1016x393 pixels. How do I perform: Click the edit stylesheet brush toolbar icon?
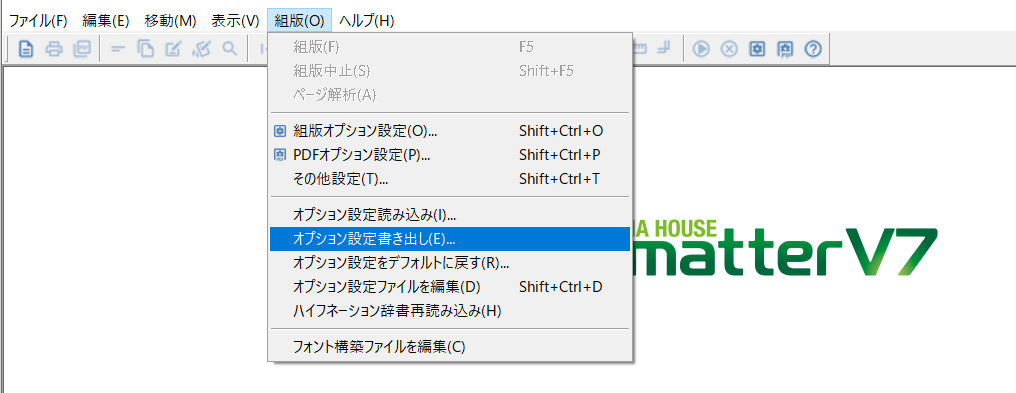(x=202, y=49)
